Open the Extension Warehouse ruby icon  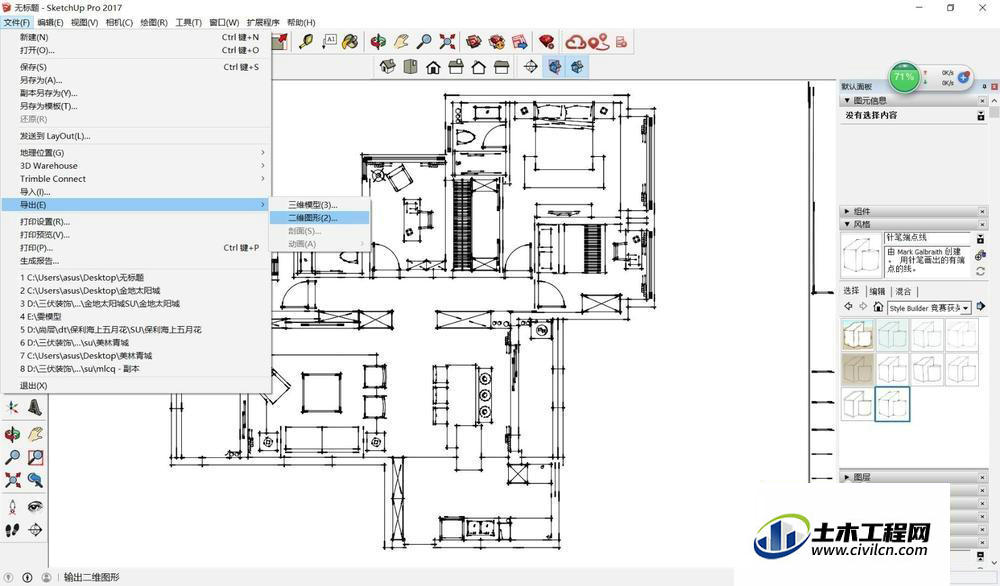[x=547, y=42]
